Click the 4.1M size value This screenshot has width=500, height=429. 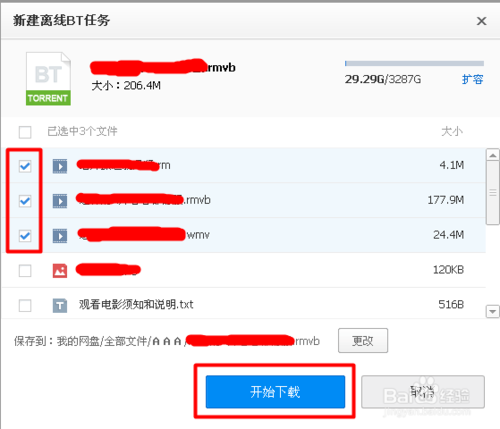tap(452, 165)
